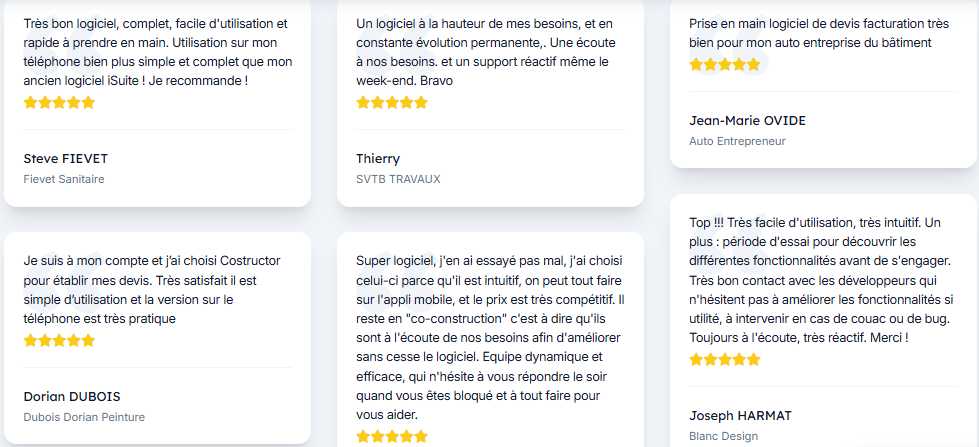This screenshot has height=447, width=979.
Task: Click the review text starting "Très bon logiciel"
Action: coord(156,50)
